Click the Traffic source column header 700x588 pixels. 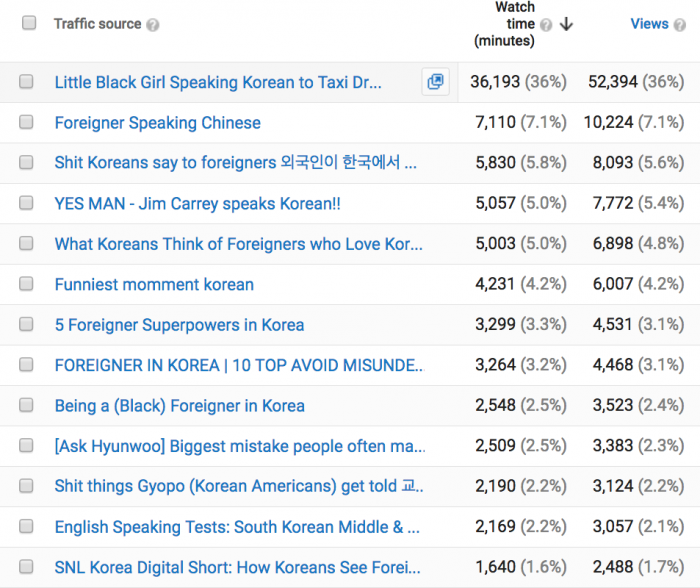(x=97, y=24)
